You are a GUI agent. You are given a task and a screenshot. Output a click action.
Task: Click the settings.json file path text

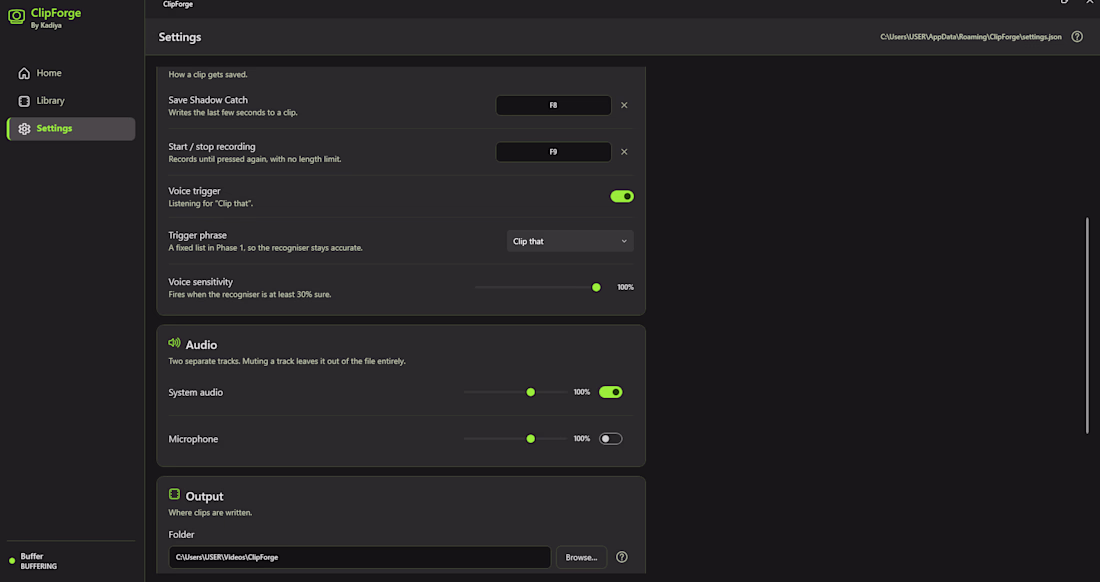971,37
